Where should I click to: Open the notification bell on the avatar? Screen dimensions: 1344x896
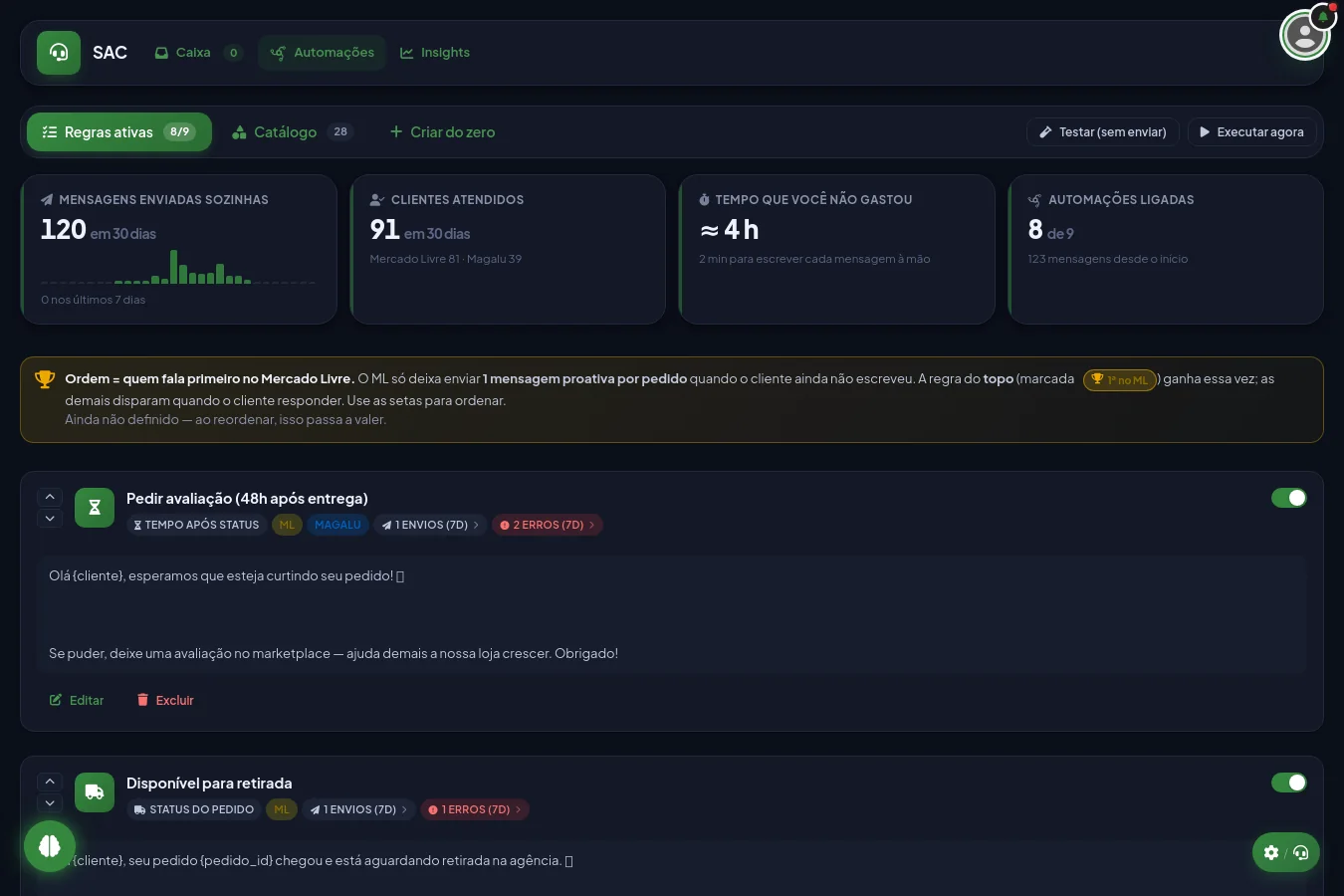pyautogui.click(x=1323, y=17)
